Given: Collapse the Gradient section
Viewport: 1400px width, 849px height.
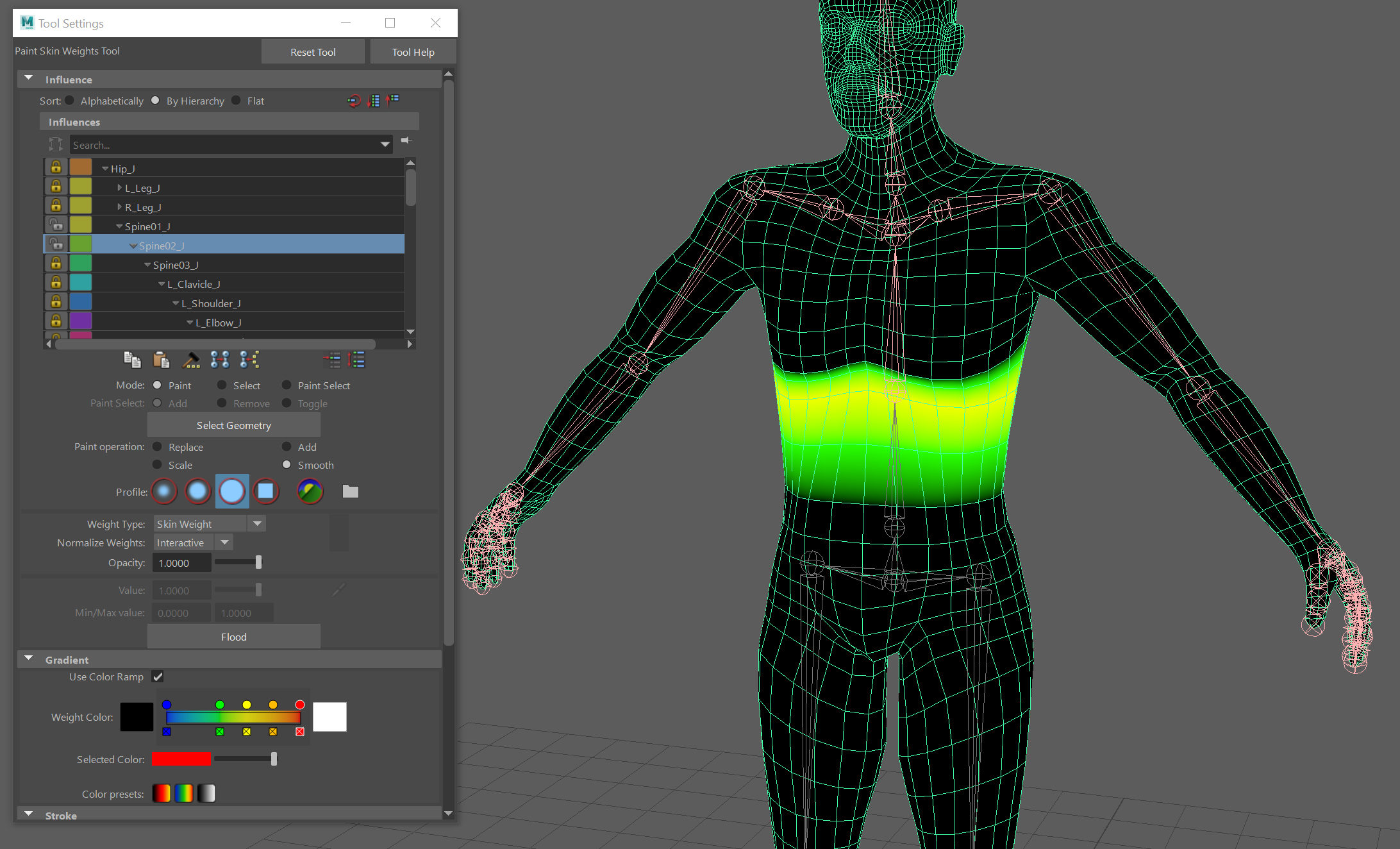Looking at the screenshot, I should click(x=29, y=659).
